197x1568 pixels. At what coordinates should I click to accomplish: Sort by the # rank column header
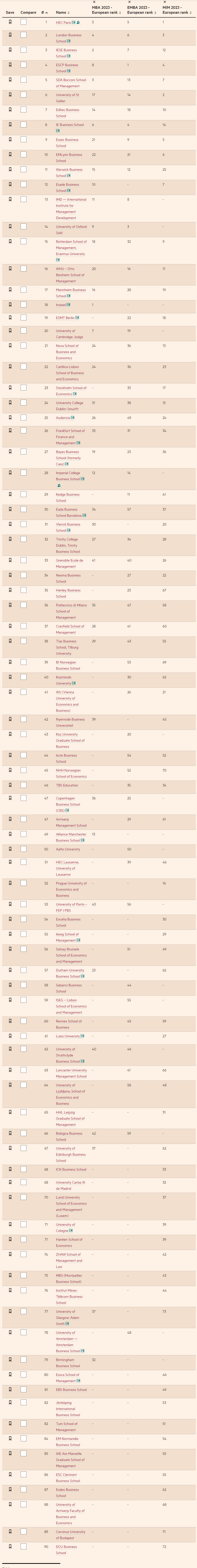pyautogui.click(x=44, y=12)
